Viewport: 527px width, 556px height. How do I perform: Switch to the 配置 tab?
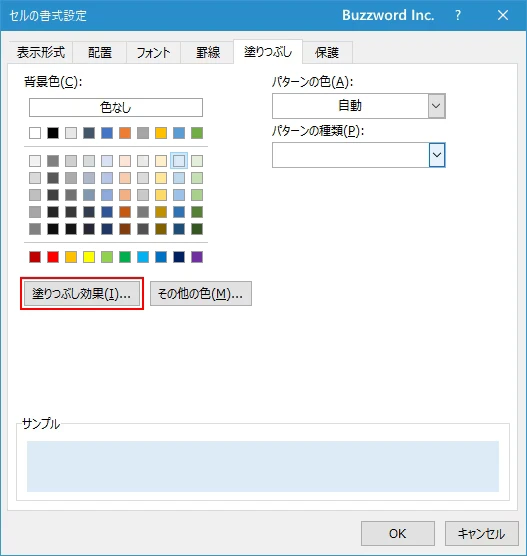coord(100,52)
